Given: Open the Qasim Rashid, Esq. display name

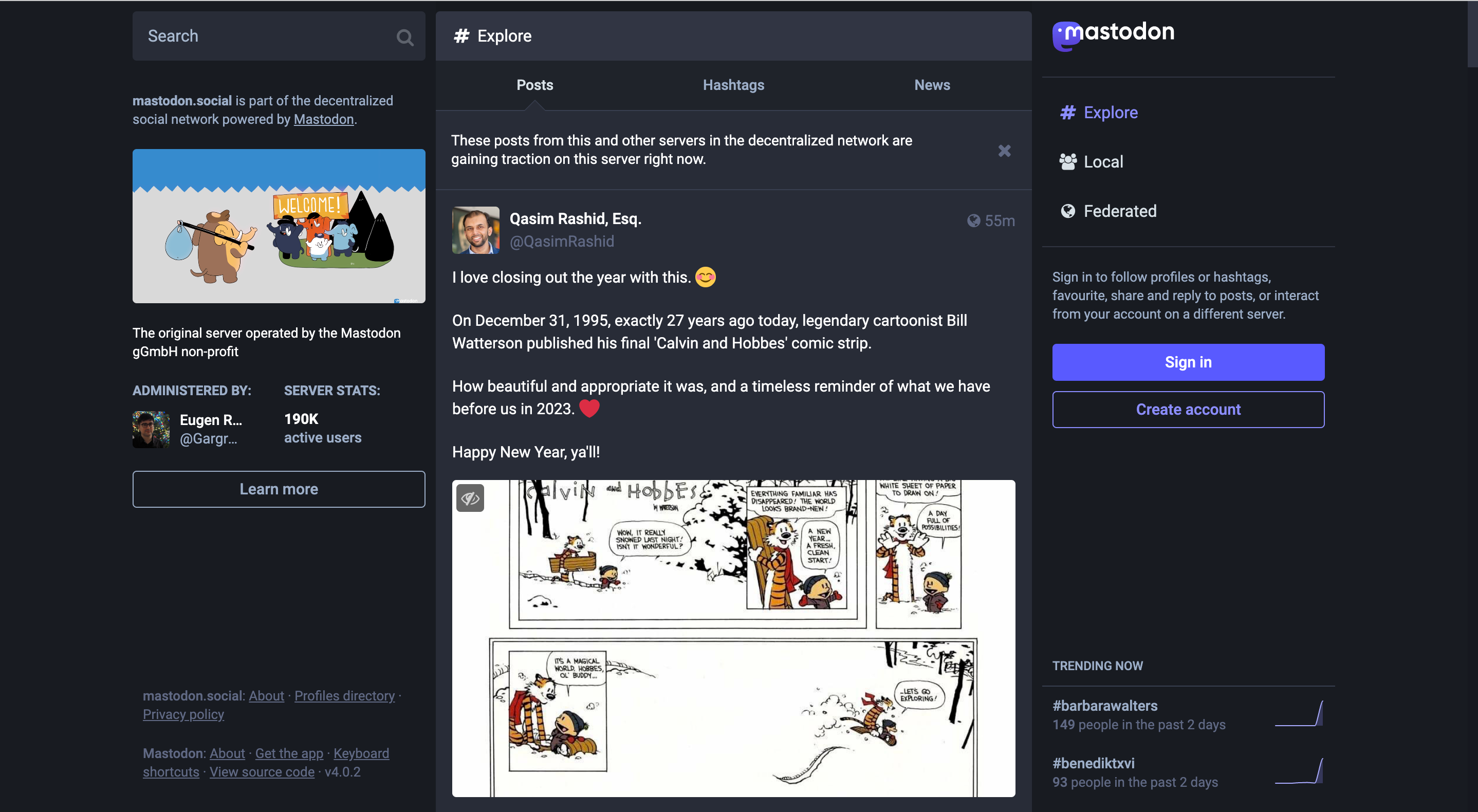Looking at the screenshot, I should pyautogui.click(x=575, y=218).
